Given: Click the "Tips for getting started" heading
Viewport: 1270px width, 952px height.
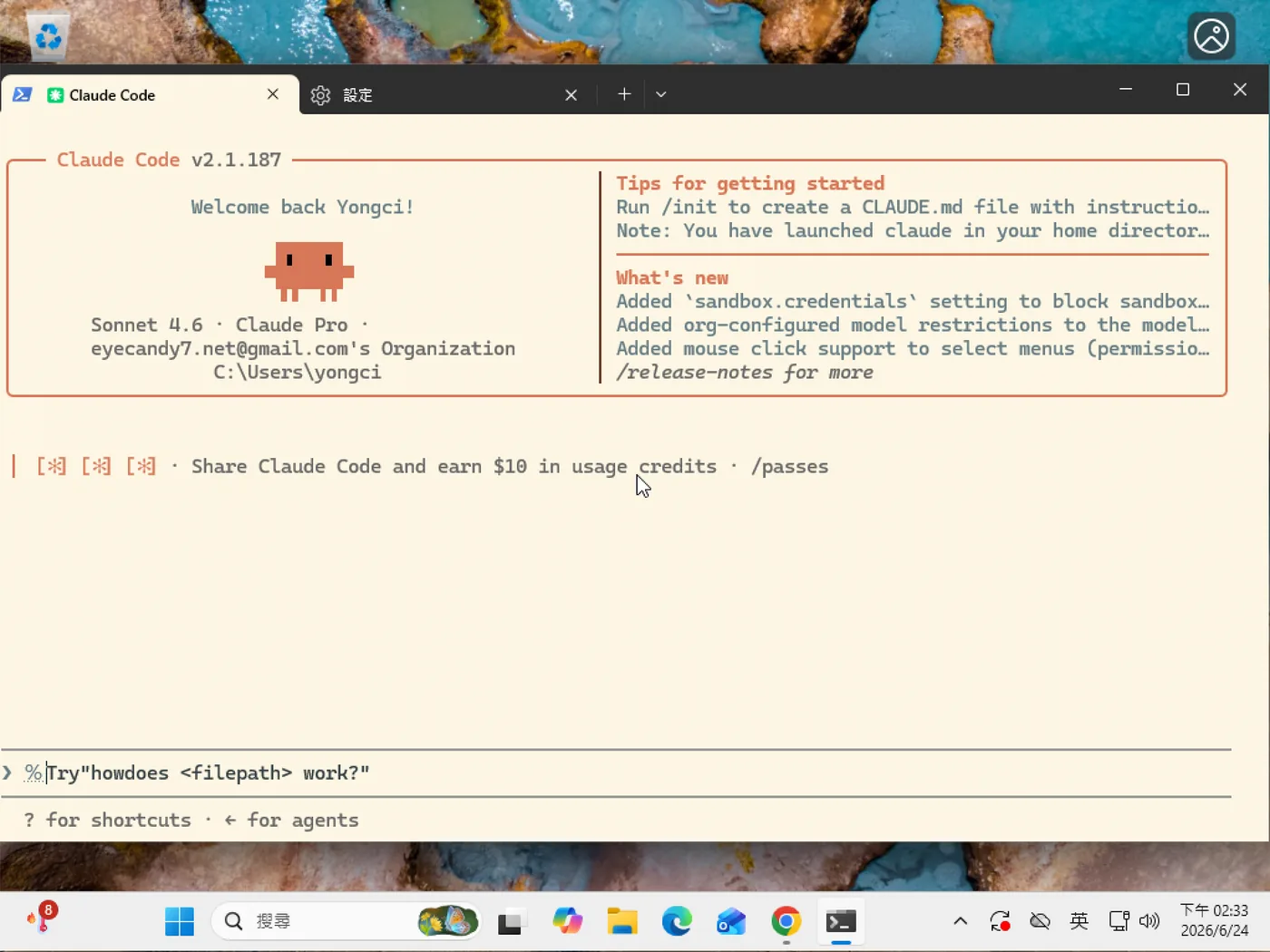Looking at the screenshot, I should point(750,183).
